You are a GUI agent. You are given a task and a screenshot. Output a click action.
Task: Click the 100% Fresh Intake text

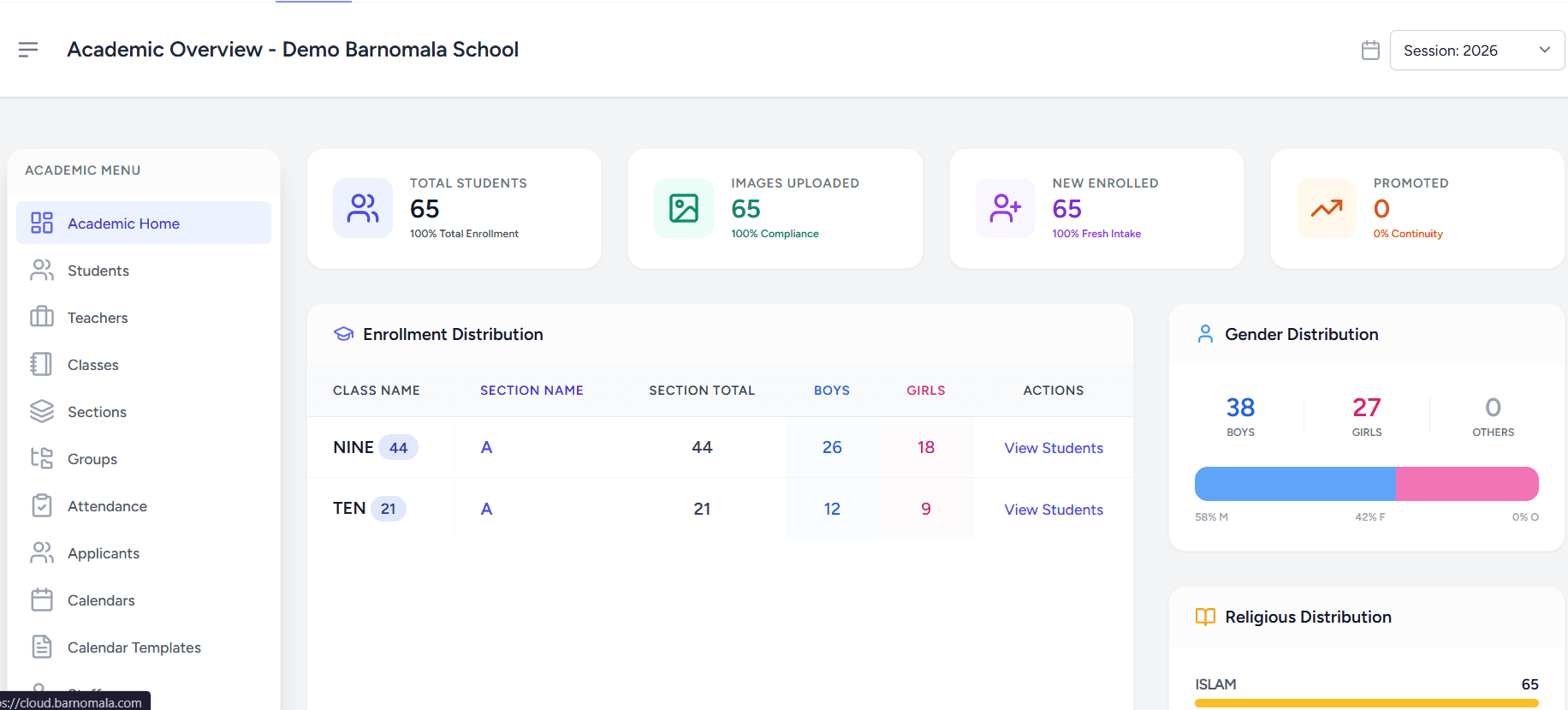(x=1096, y=234)
